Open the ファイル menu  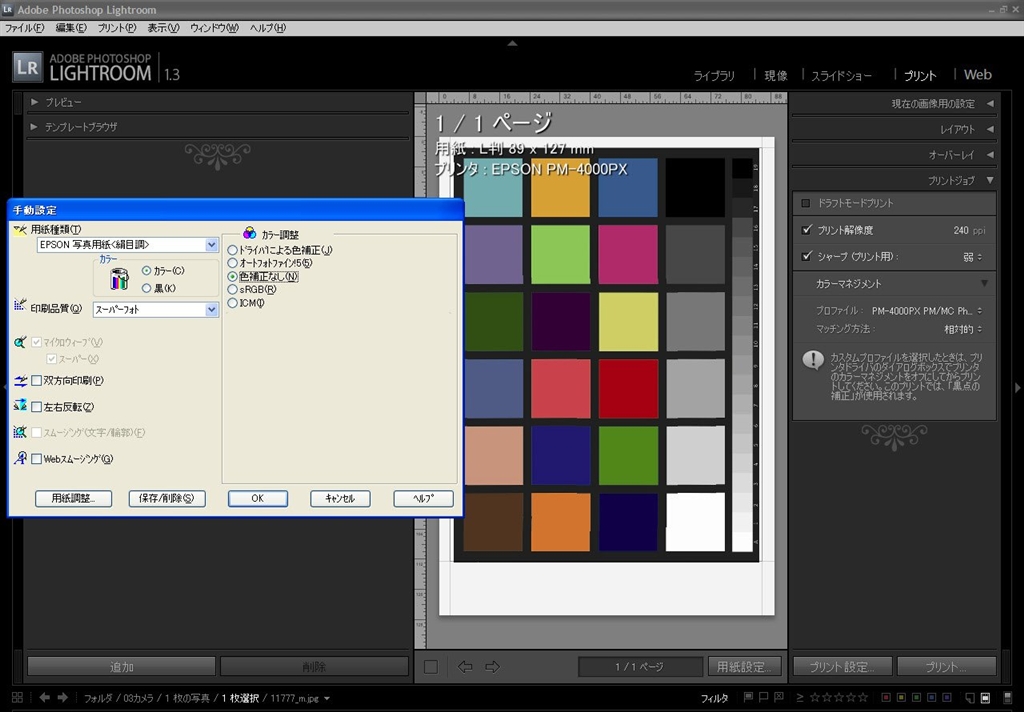click(x=24, y=28)
